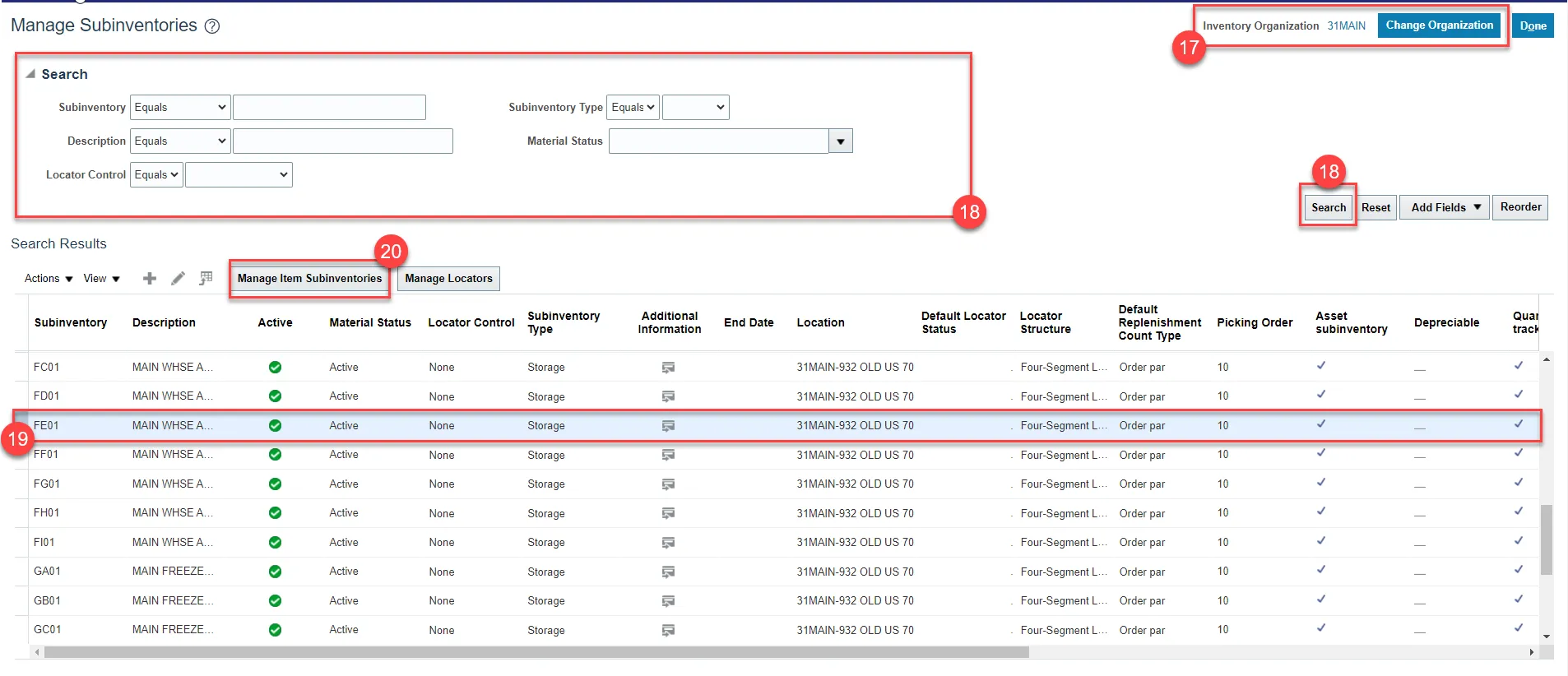
Task: Click the Change Organization button
Action: point(1439,25)
